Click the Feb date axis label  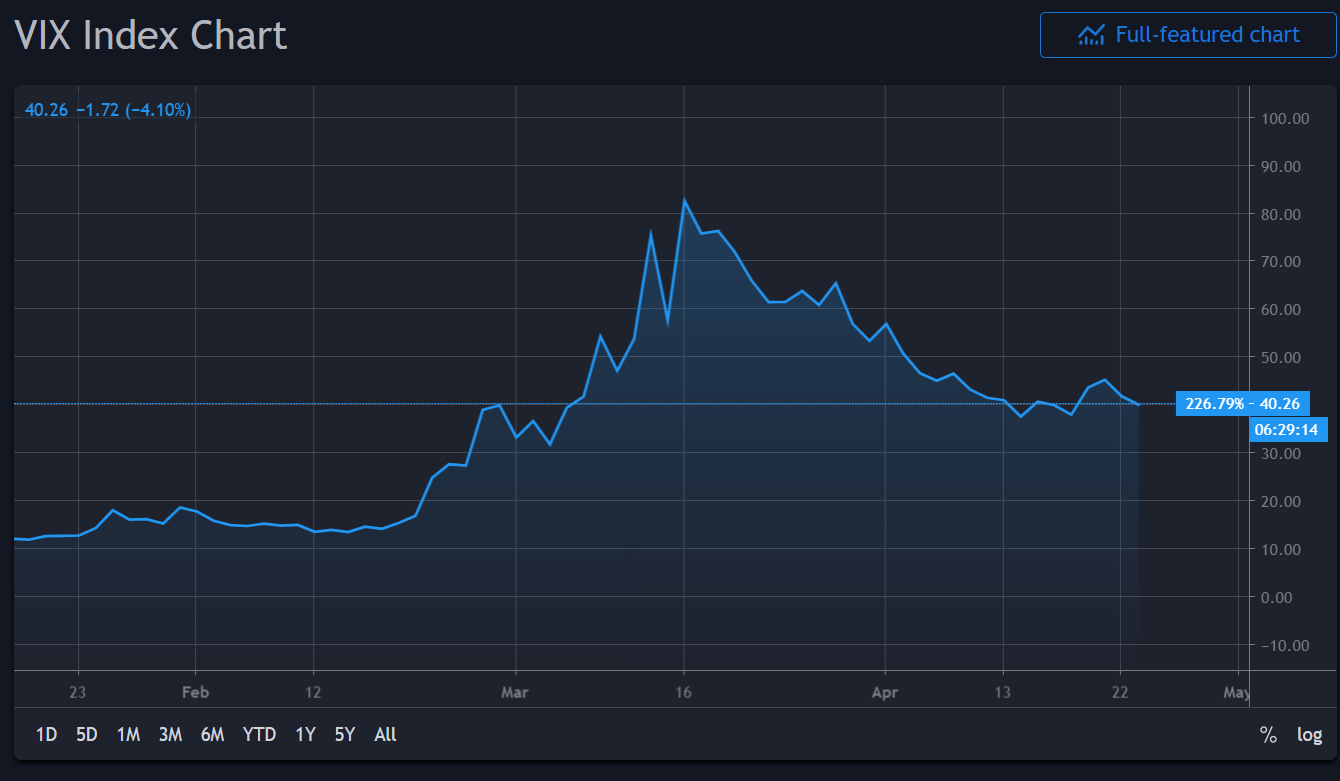click(195, 692)
